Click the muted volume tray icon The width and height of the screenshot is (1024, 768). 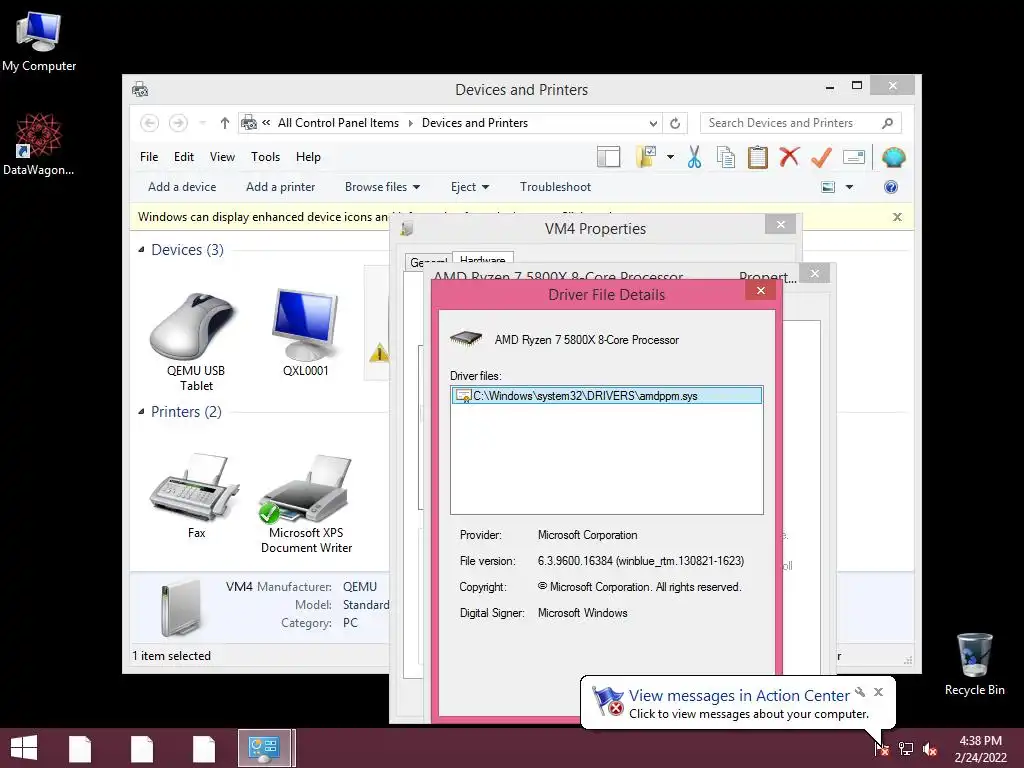click(930, 749)
